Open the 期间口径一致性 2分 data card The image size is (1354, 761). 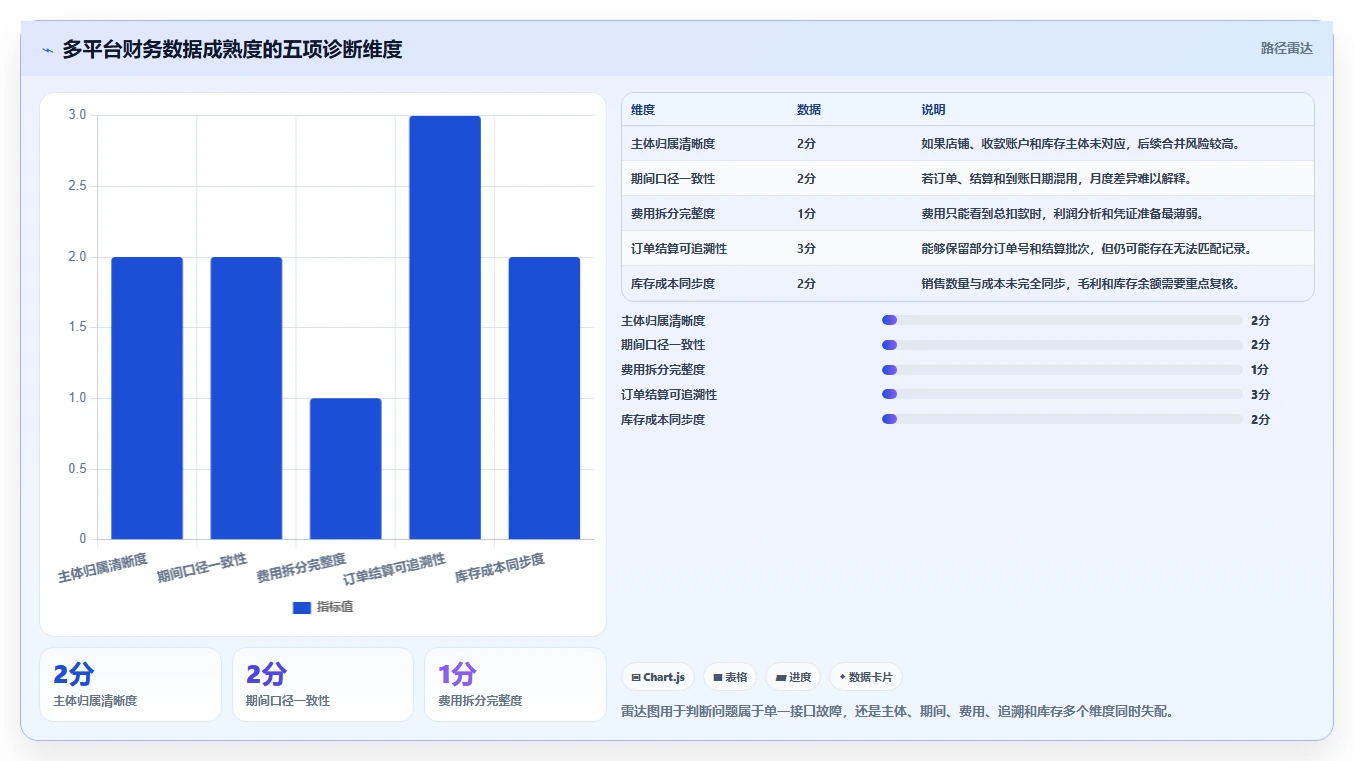pyautogui.click(x=323, y=685)
